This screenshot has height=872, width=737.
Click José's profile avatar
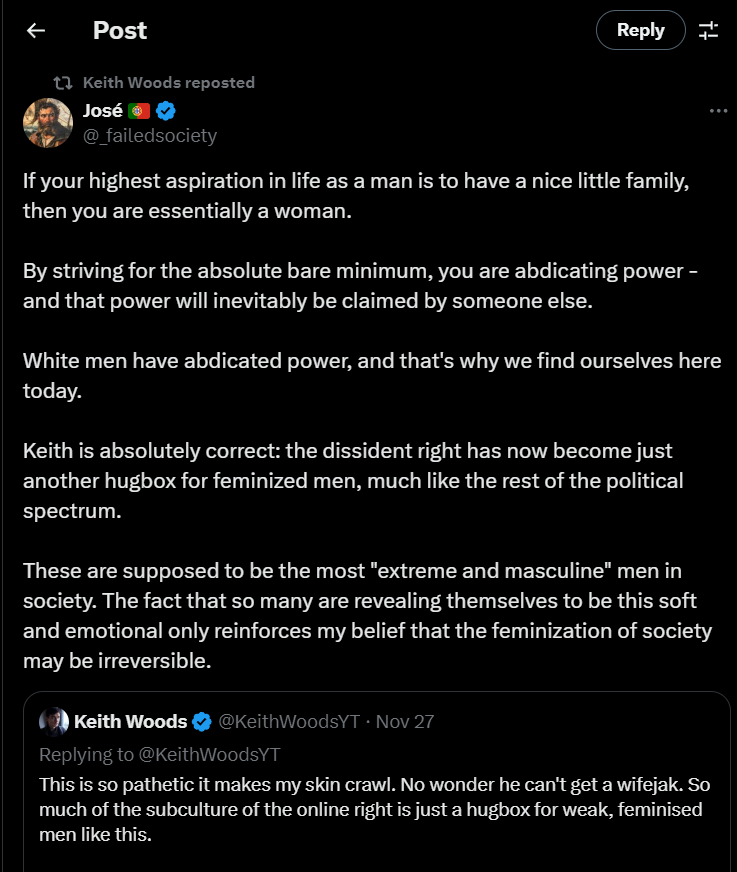(x=48, y=123)
